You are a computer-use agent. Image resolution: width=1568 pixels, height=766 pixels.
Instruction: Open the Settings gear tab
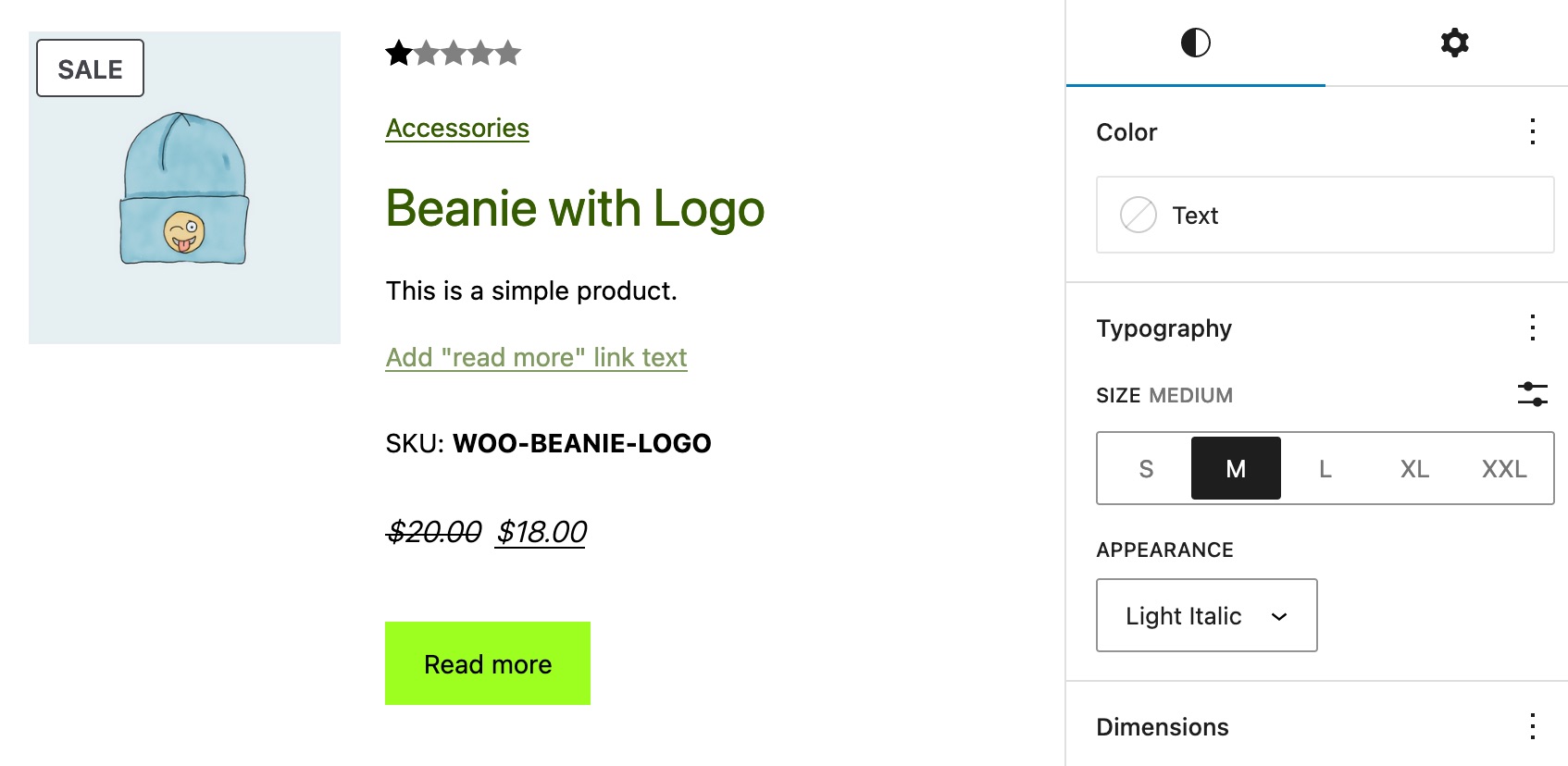(x=1454, y=43)
